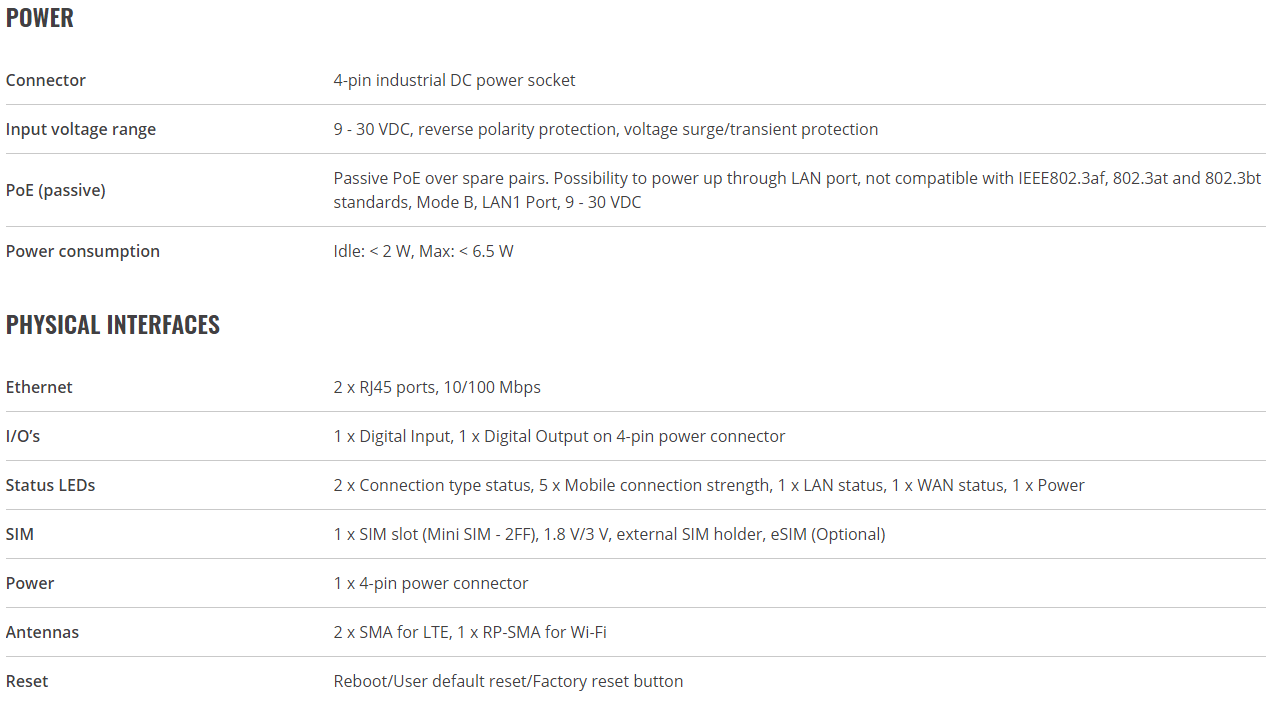The height and width of the screenshot is (714, 1278).
Task: Select the Status LEDs row label
Action: point(51,485)
